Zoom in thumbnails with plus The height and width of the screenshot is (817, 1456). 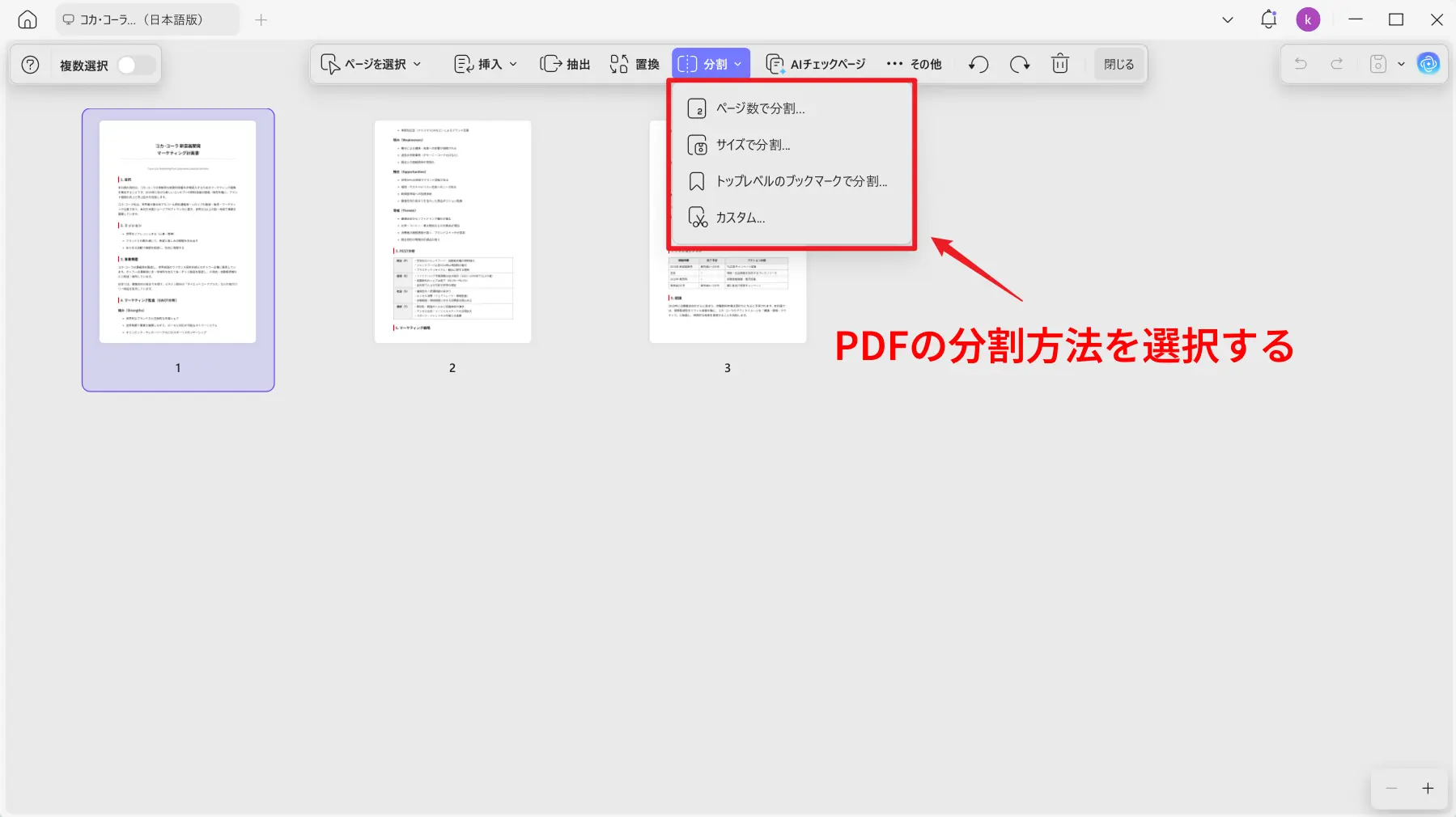[1428, 788]
